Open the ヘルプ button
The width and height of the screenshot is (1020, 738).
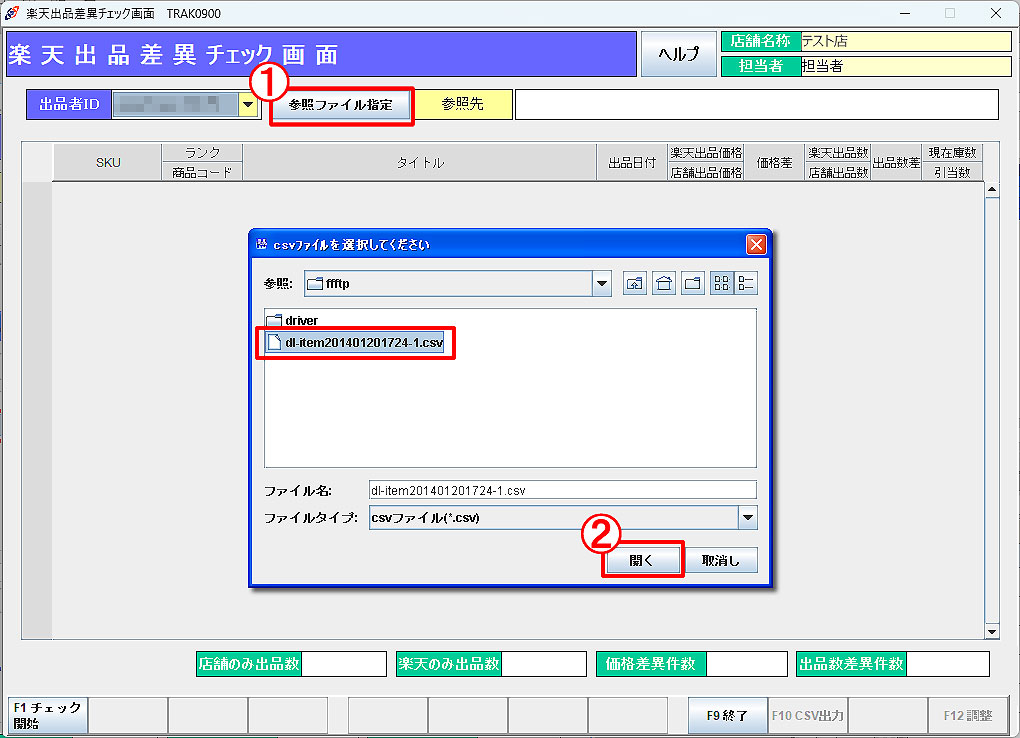[678, 54]
